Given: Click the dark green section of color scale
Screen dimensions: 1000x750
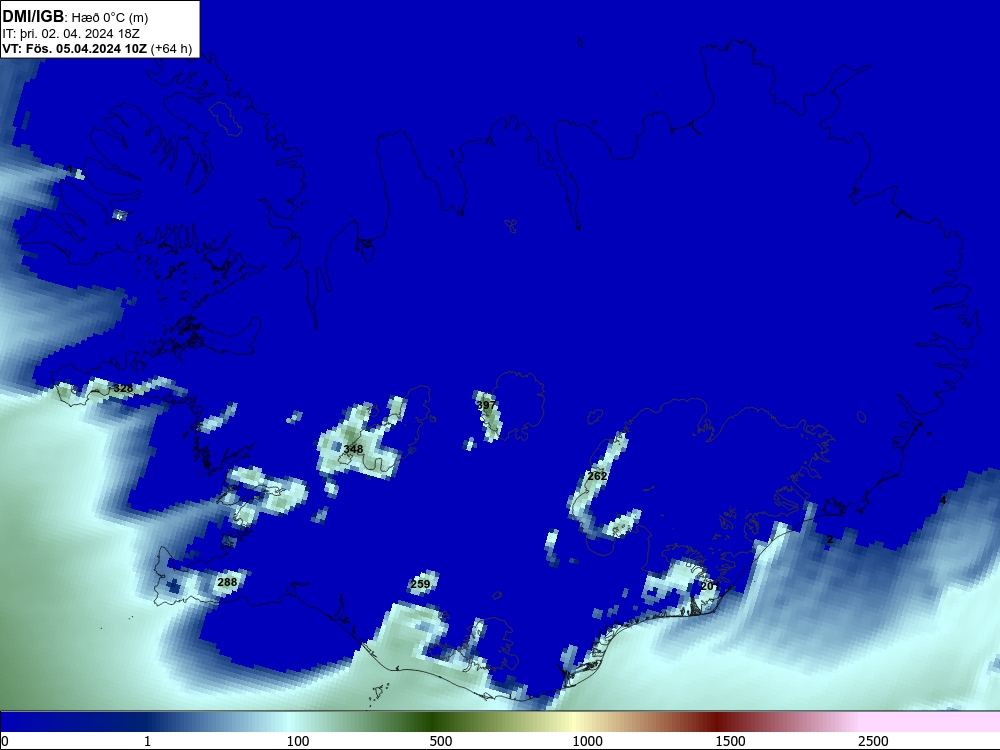Looking at the screenshot, I should click(x=434, y=722).
